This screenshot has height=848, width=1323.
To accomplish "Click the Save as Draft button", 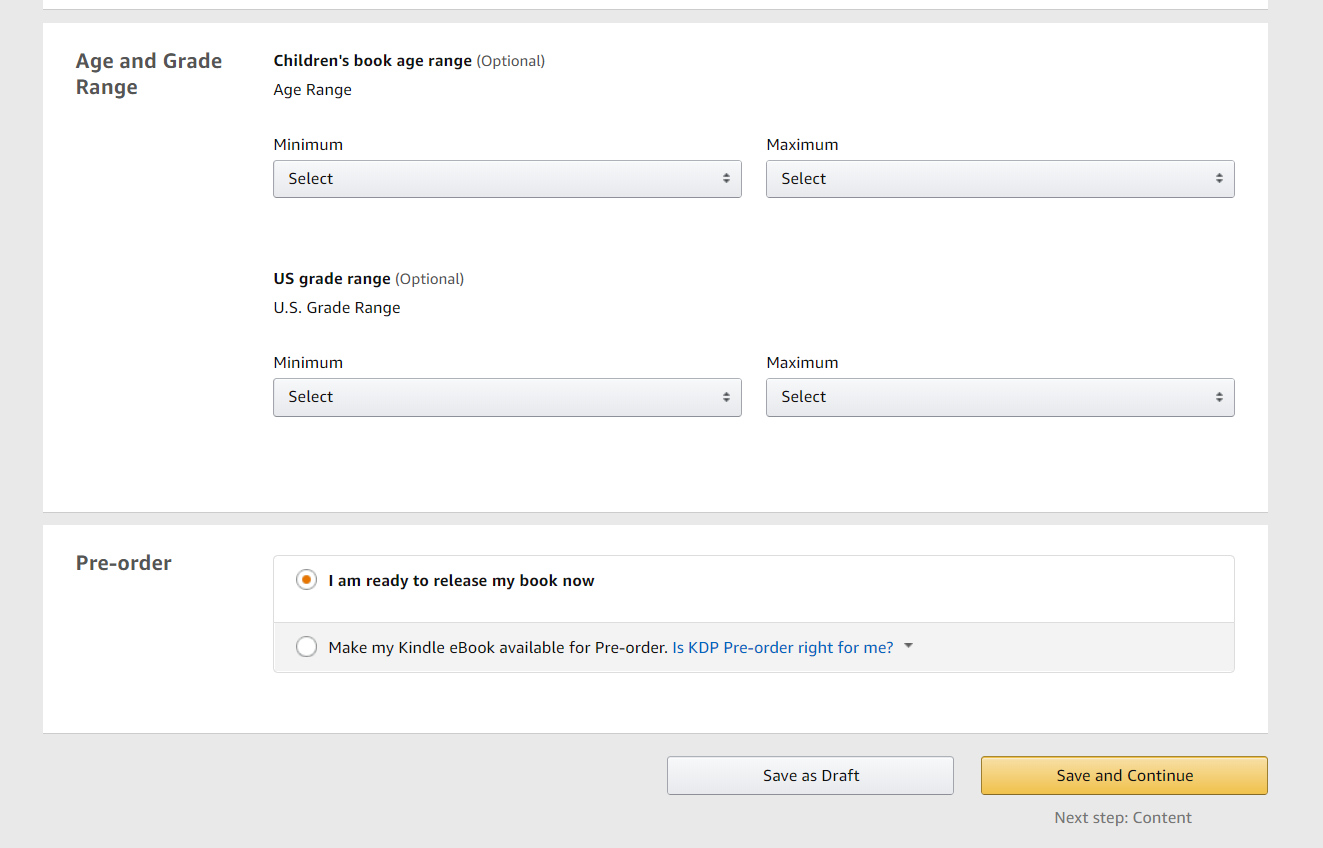I will tap(810, 775).
